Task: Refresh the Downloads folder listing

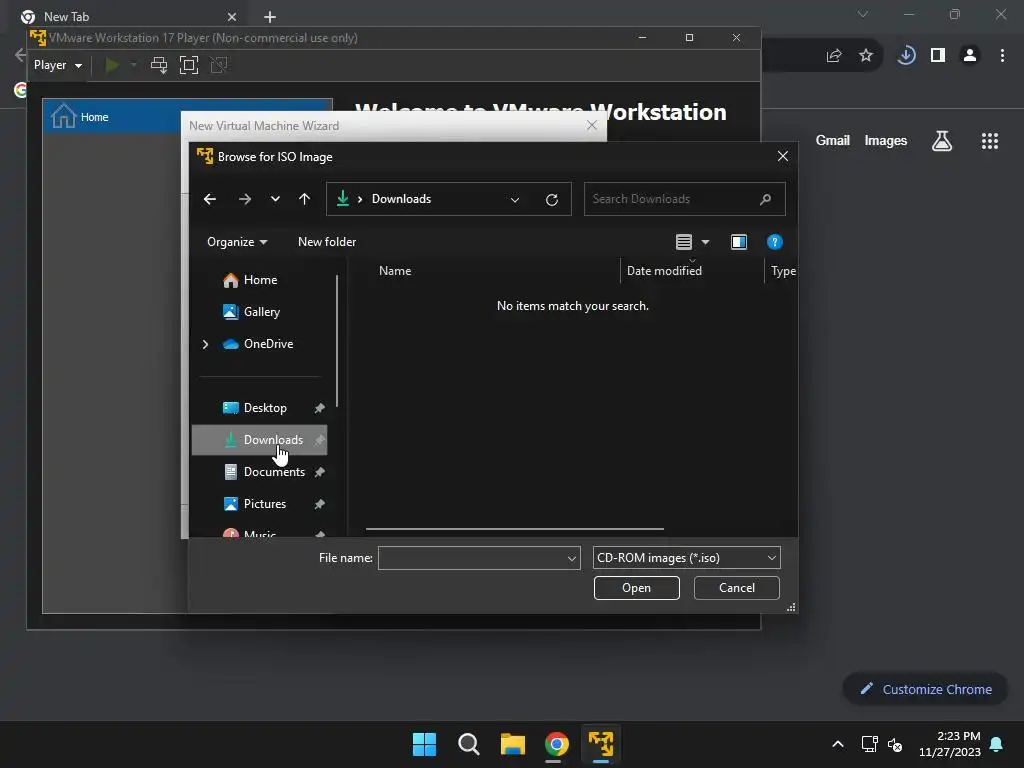Action: pyautogui.click(x=552, y=199)
